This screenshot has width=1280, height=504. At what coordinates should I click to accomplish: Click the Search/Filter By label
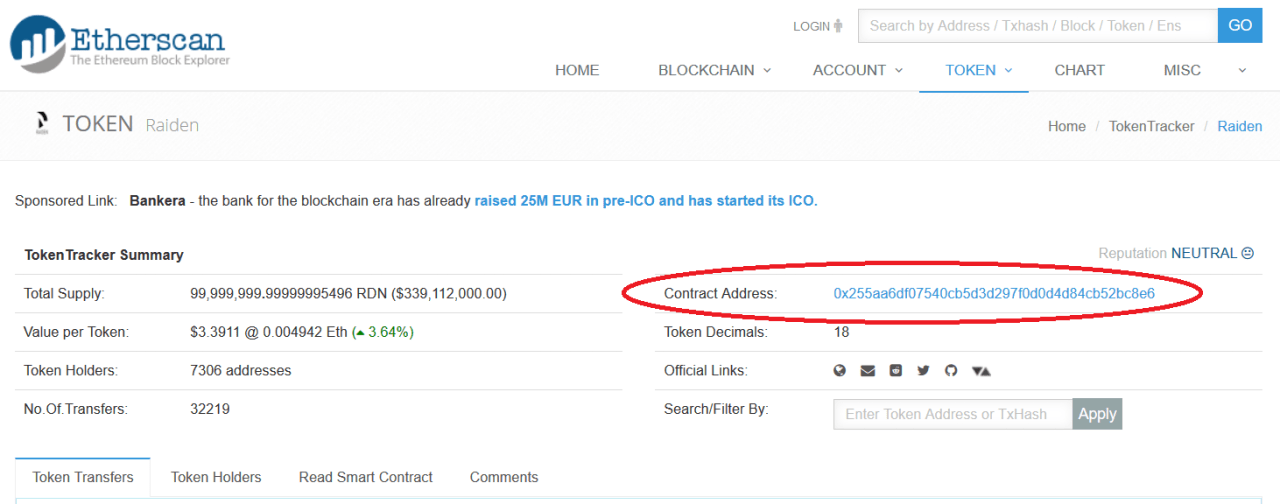pos(716,409)
